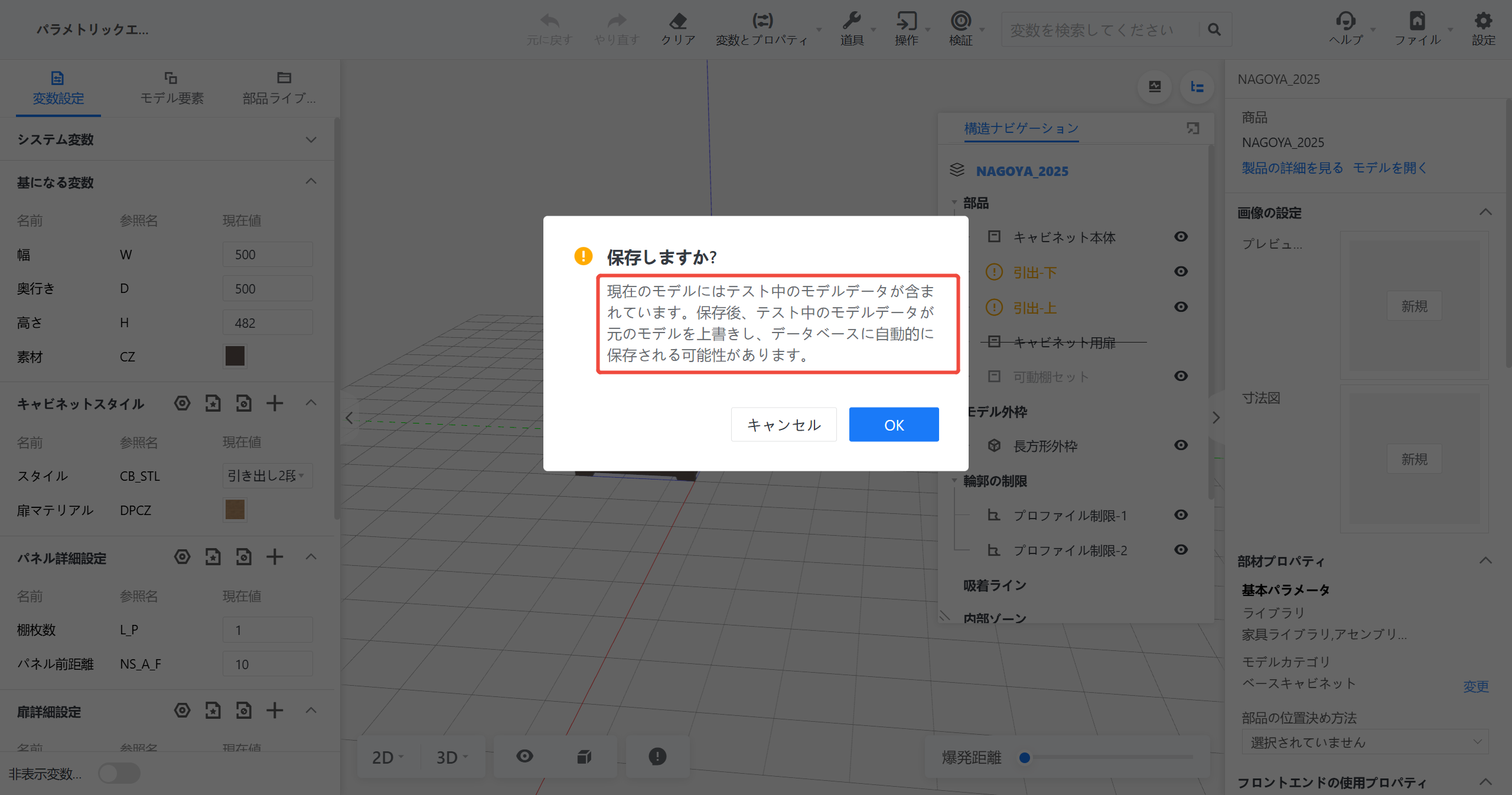Open the 3D view dropdown
The image size is (1512, 795).
coord(452,757)
